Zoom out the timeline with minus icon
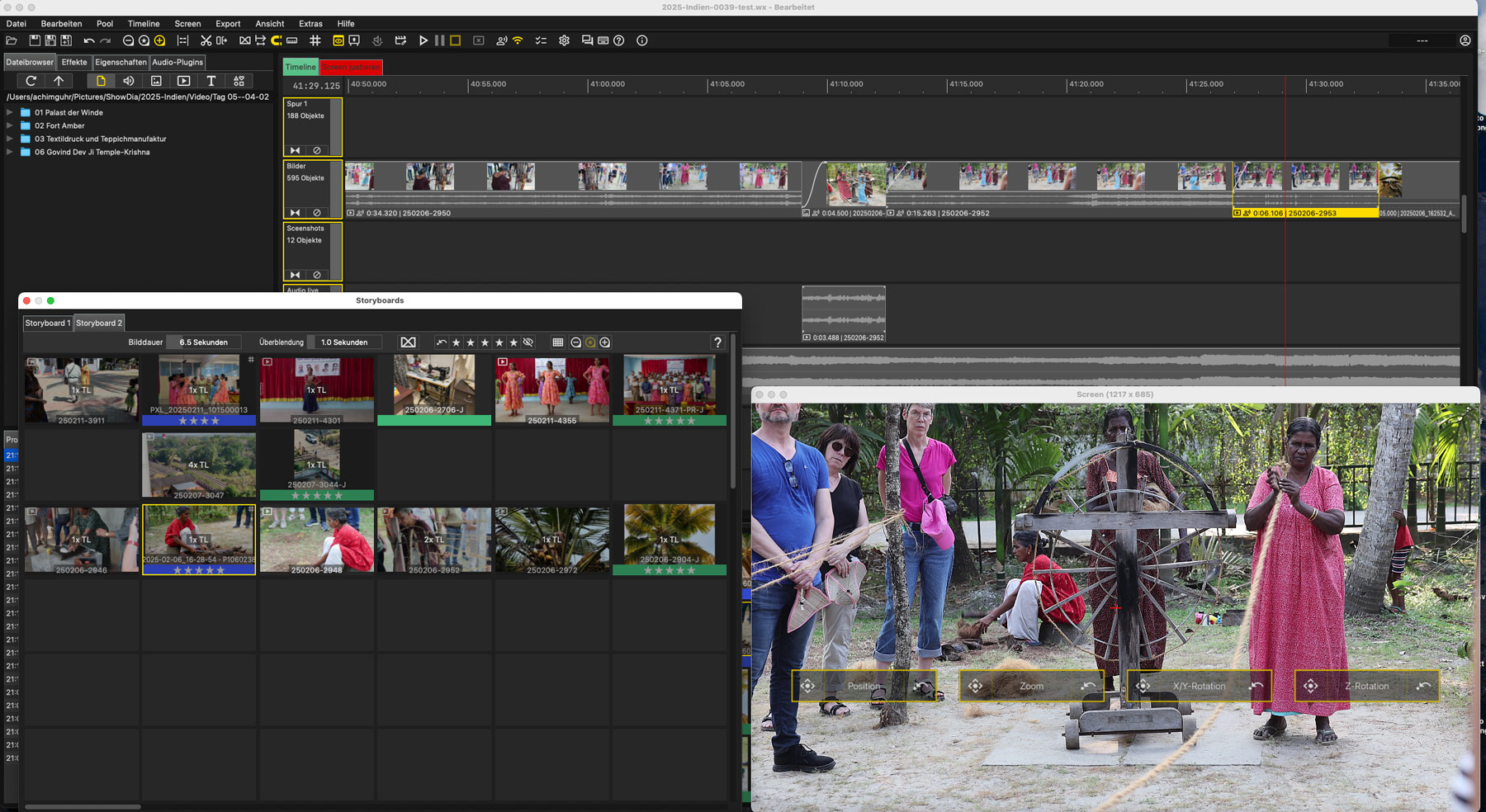The width and height of the screenshot is (1486, 812). (128, 40)
